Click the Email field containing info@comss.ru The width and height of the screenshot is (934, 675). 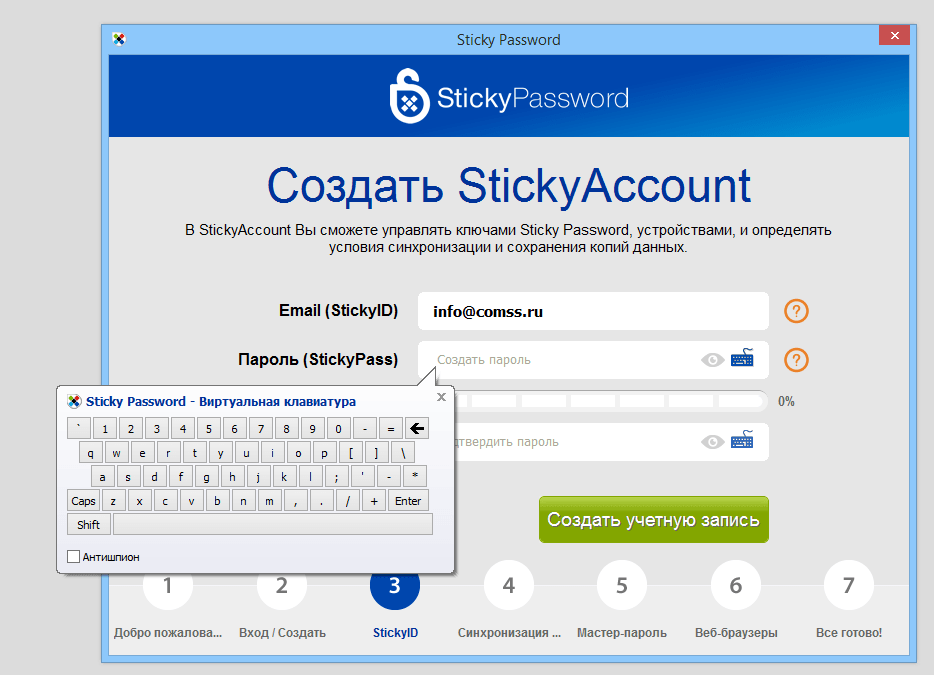pos(592,311)
